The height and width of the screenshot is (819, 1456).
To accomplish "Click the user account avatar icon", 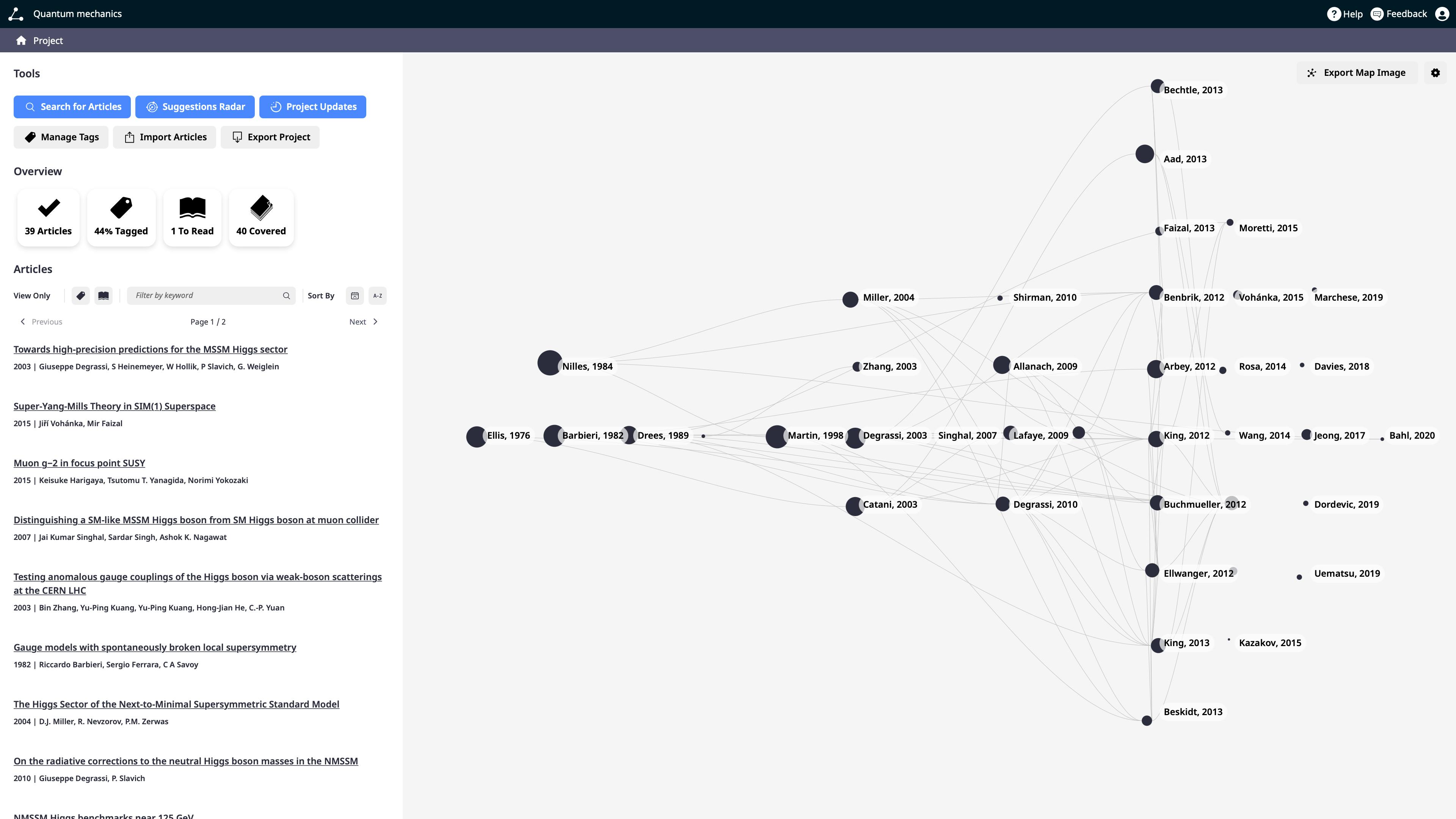I will (1442, 14).
